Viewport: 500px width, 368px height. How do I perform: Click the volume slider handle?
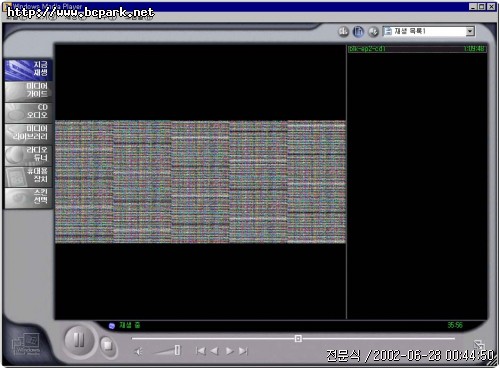point(177,350)
